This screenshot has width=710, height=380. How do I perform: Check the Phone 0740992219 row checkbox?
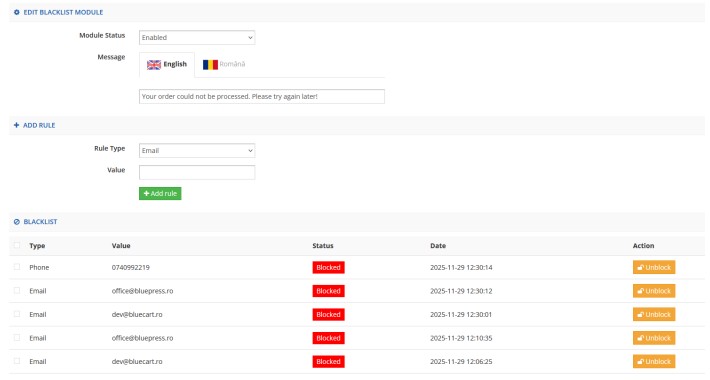click(17, 267)
